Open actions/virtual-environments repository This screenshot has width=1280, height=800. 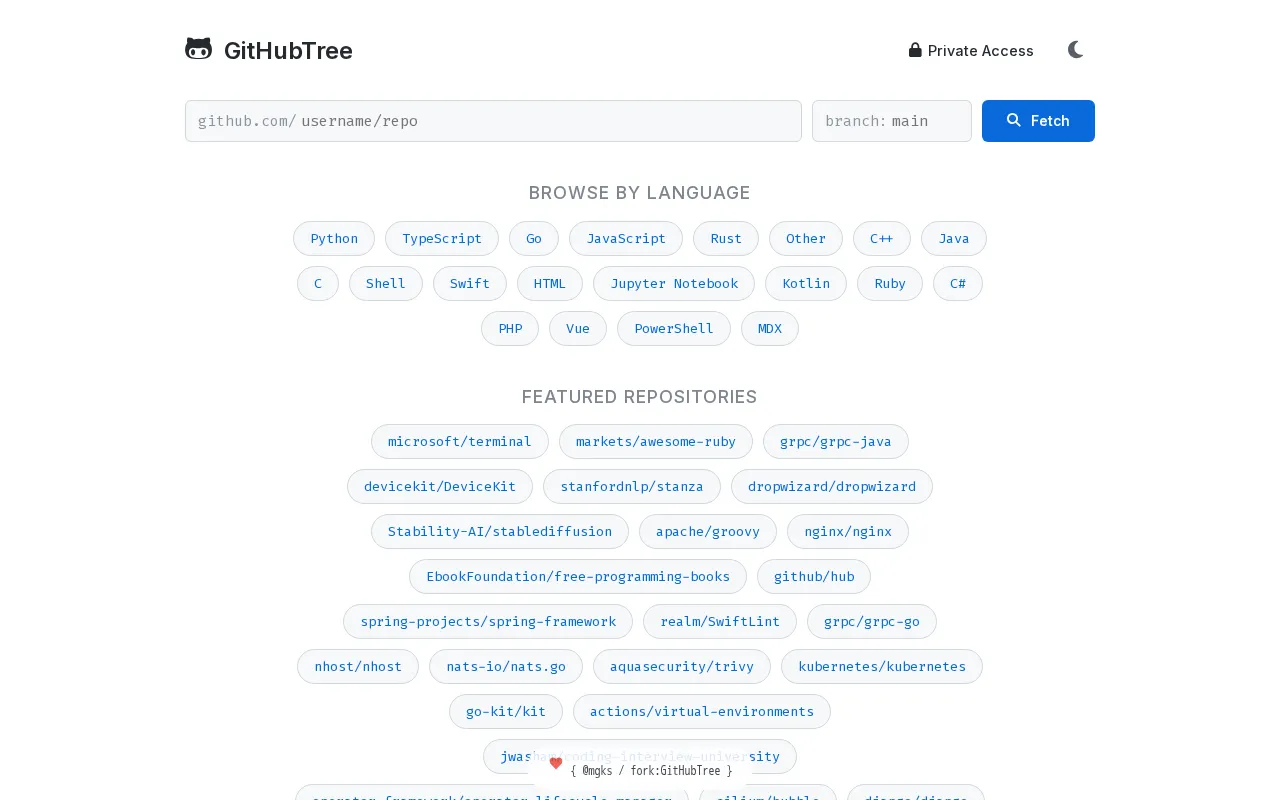click(x=702, y=711)
